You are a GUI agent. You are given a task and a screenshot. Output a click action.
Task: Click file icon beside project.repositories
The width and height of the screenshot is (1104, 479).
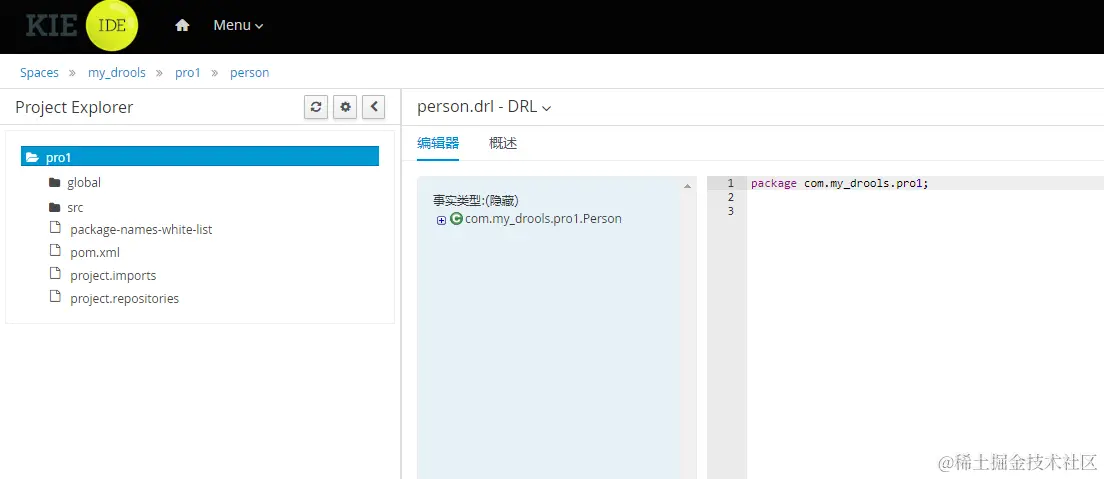[x=55, y=297]
